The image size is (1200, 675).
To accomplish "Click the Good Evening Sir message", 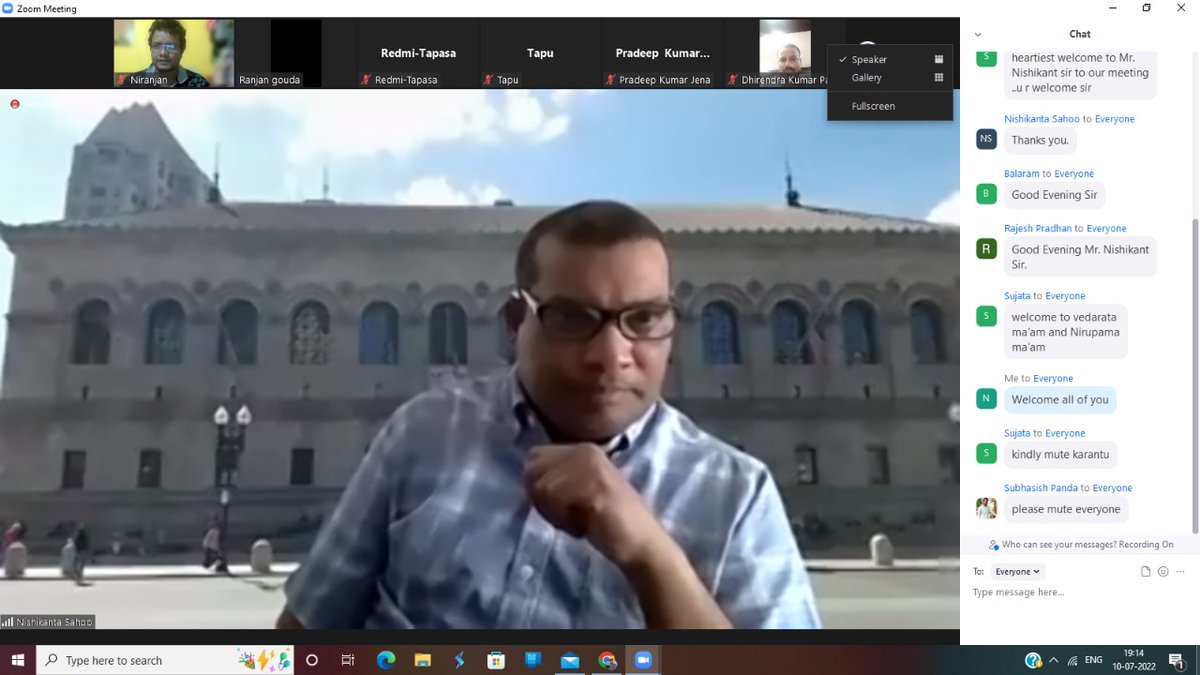I will pos(1054,195).
